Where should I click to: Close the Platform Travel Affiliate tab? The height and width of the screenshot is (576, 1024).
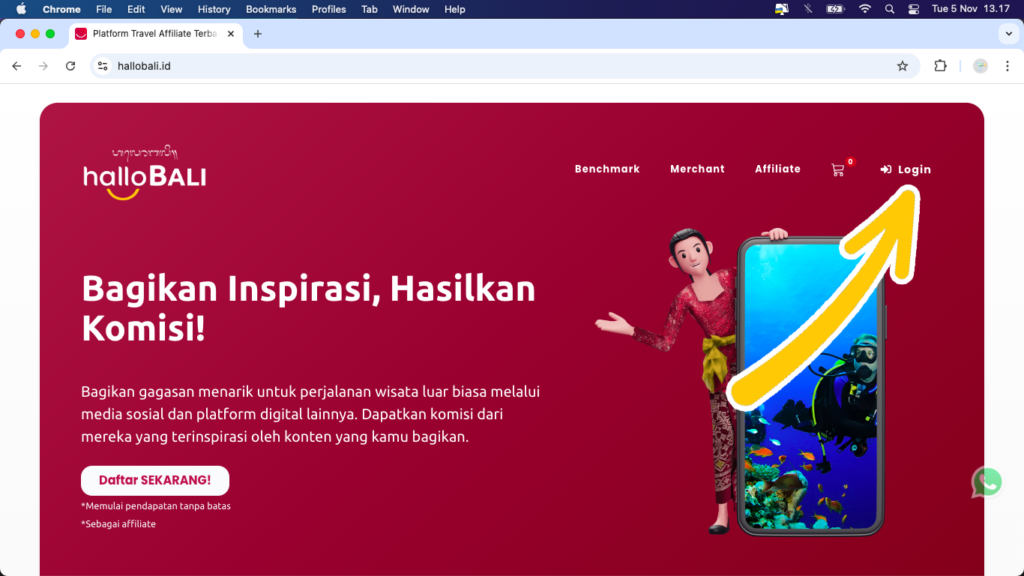(231, 34)
